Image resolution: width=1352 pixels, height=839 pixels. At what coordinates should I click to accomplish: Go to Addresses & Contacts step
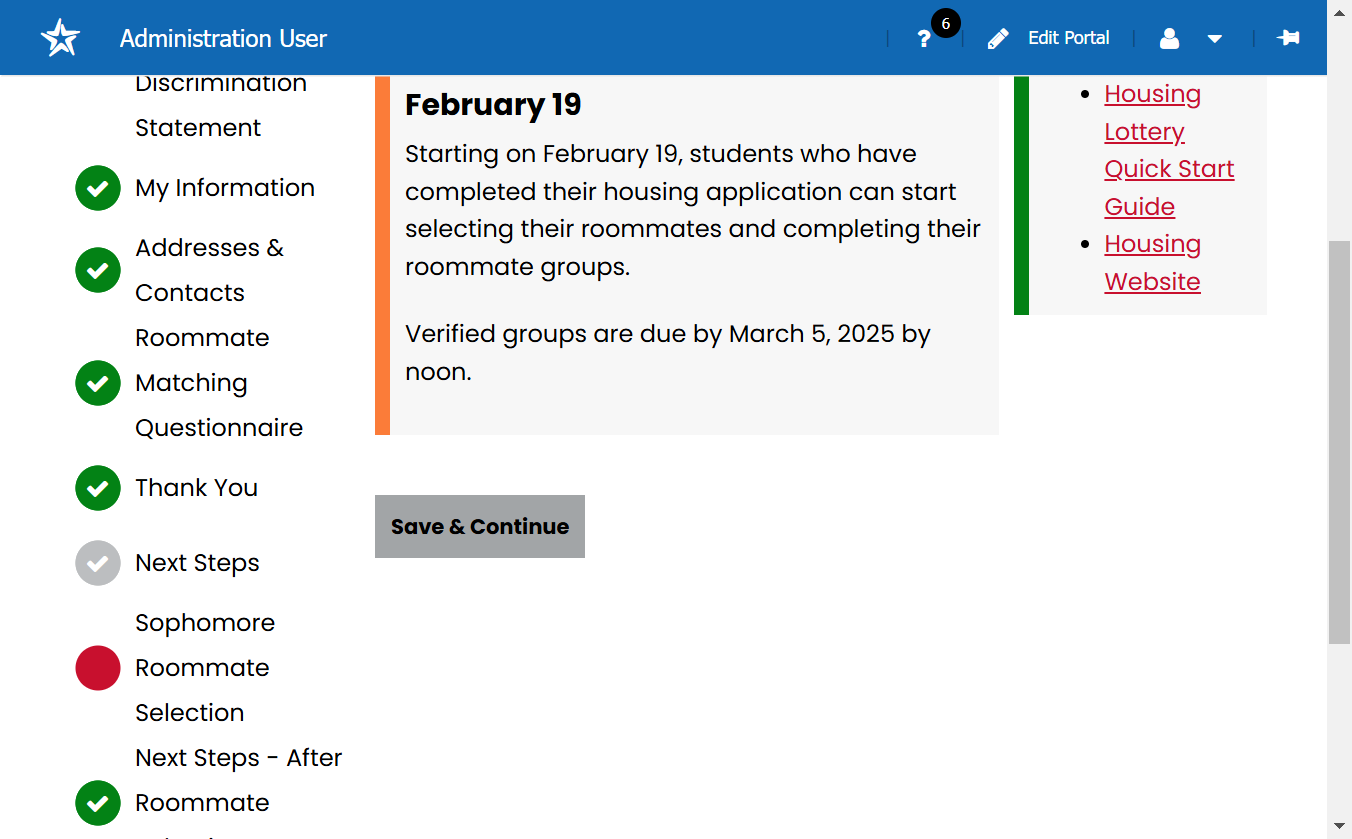pyautogui.click(x=210, y=270)
